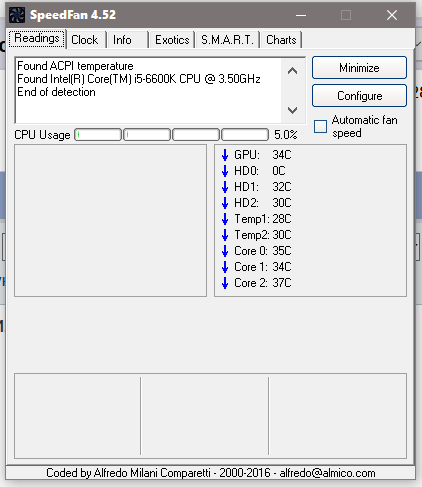Minimize SpeedFan via title bar button
Image resolution: width=422 pixels, height=487 pixels.
(301, 15)
